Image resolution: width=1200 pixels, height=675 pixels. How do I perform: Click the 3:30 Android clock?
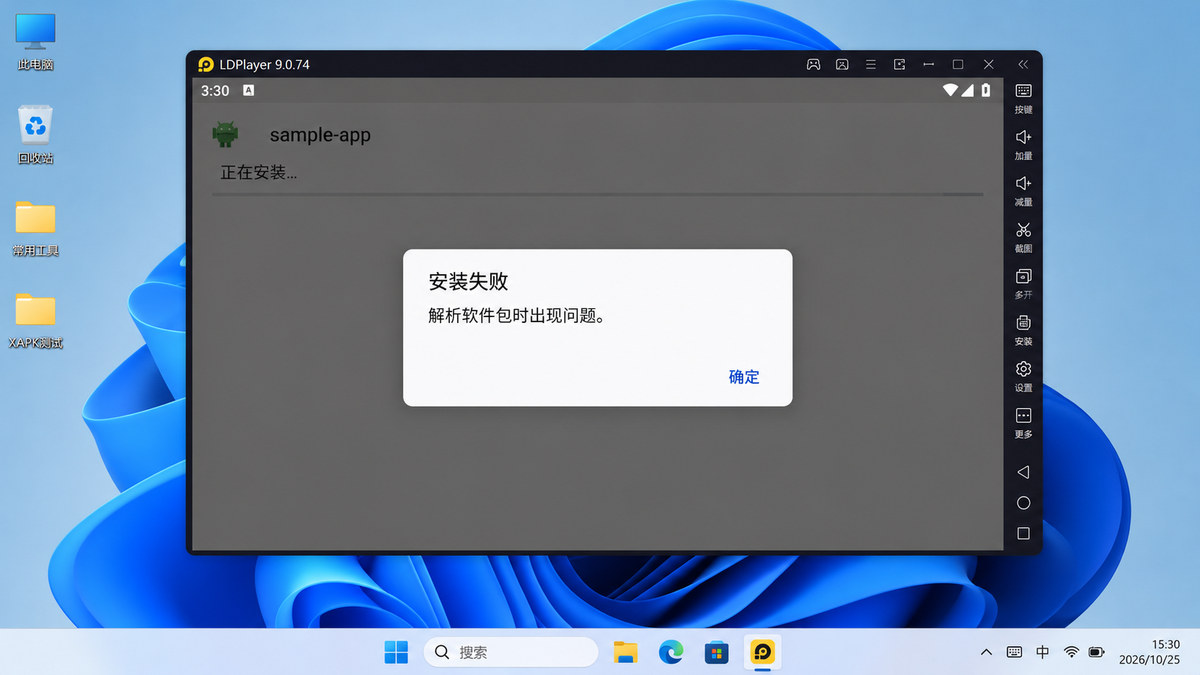[x=215, y=90]
